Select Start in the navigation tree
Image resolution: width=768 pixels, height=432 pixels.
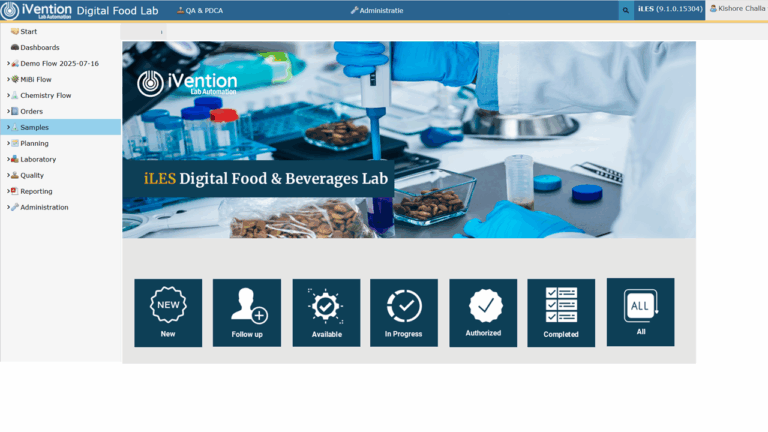(x=28, y=31)
